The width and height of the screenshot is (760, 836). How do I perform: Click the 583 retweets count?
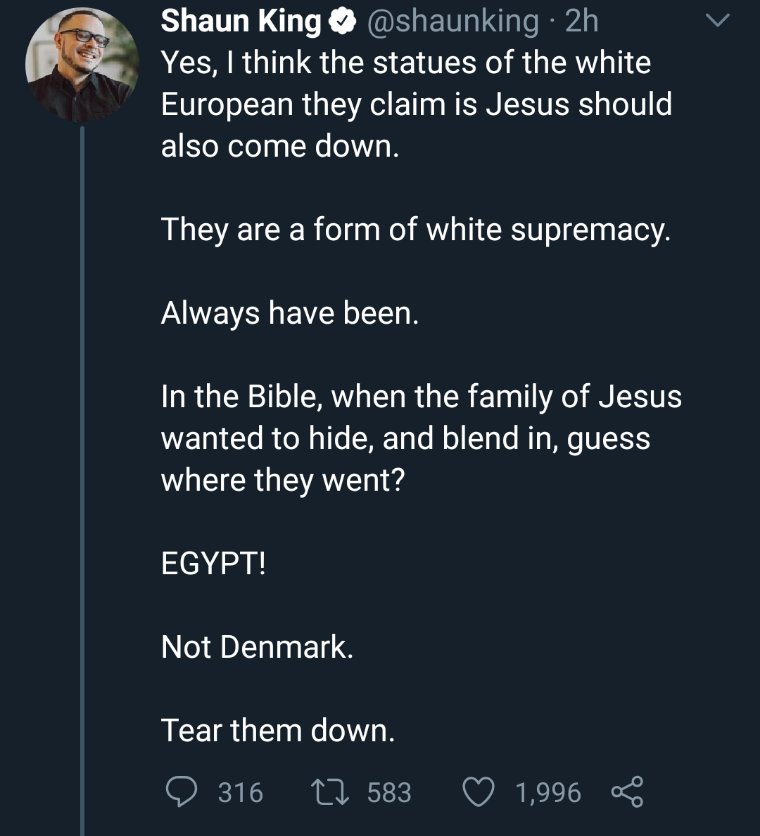[x=389, y=793]
